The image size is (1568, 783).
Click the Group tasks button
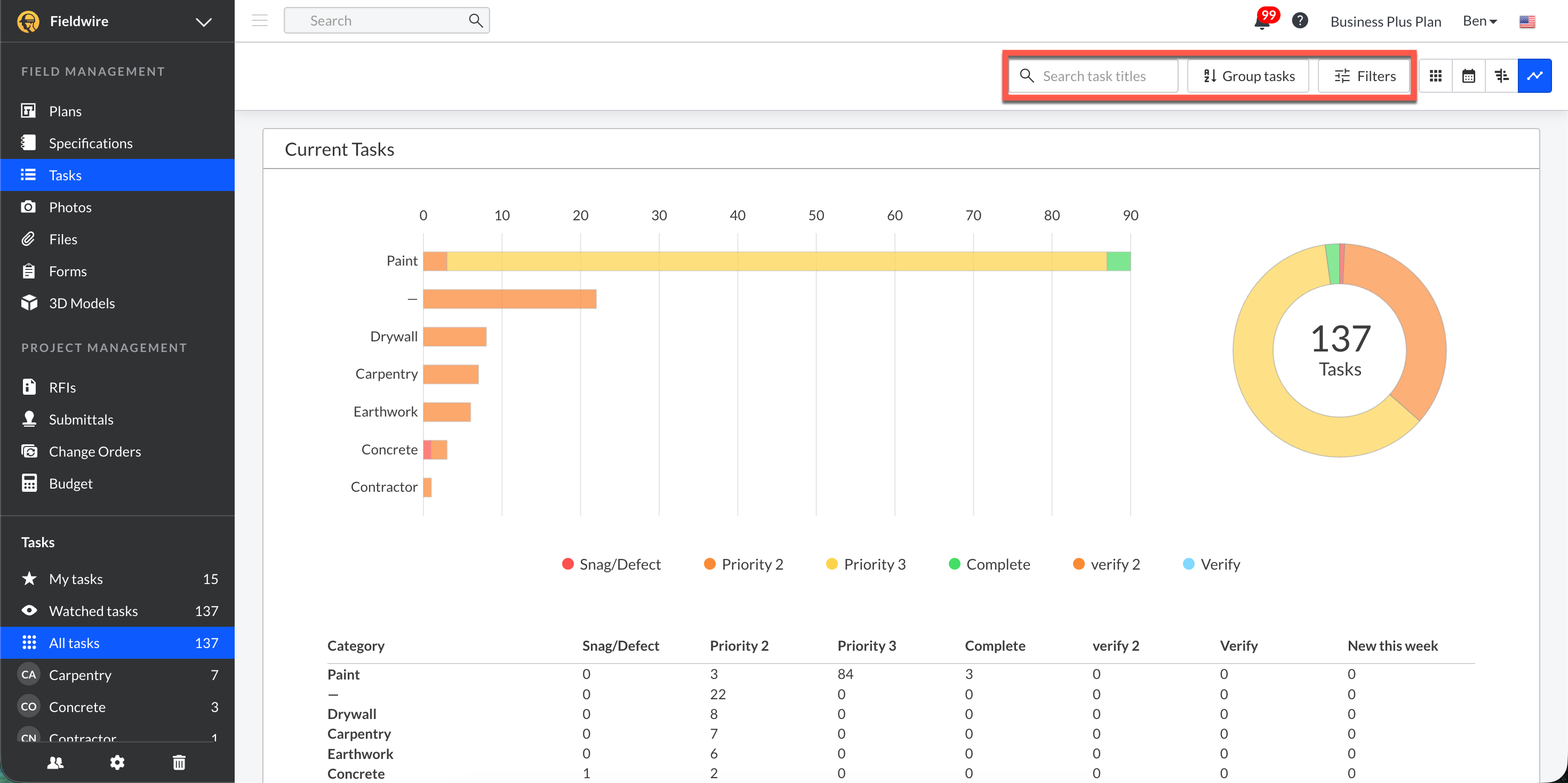pyautogui.click(x=1249, y=76)
